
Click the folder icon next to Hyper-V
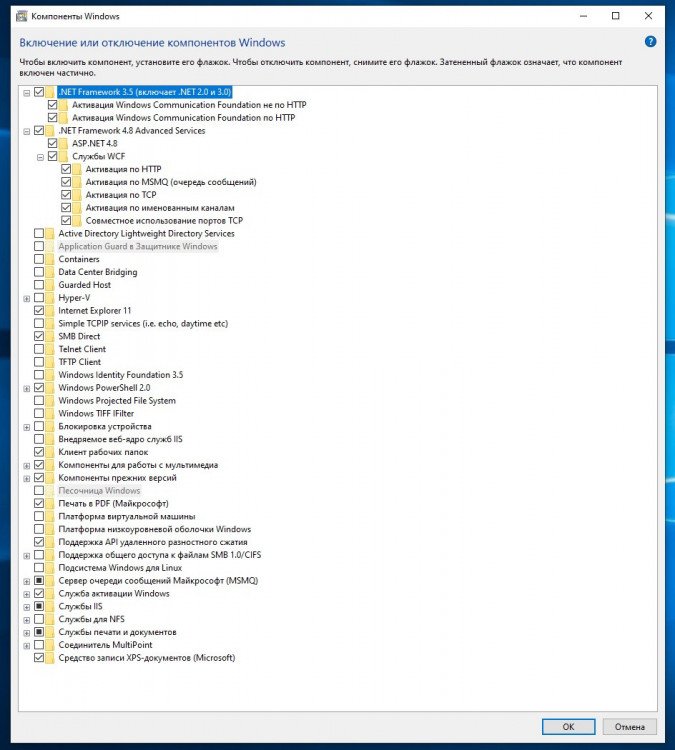(x=50, y=298)
